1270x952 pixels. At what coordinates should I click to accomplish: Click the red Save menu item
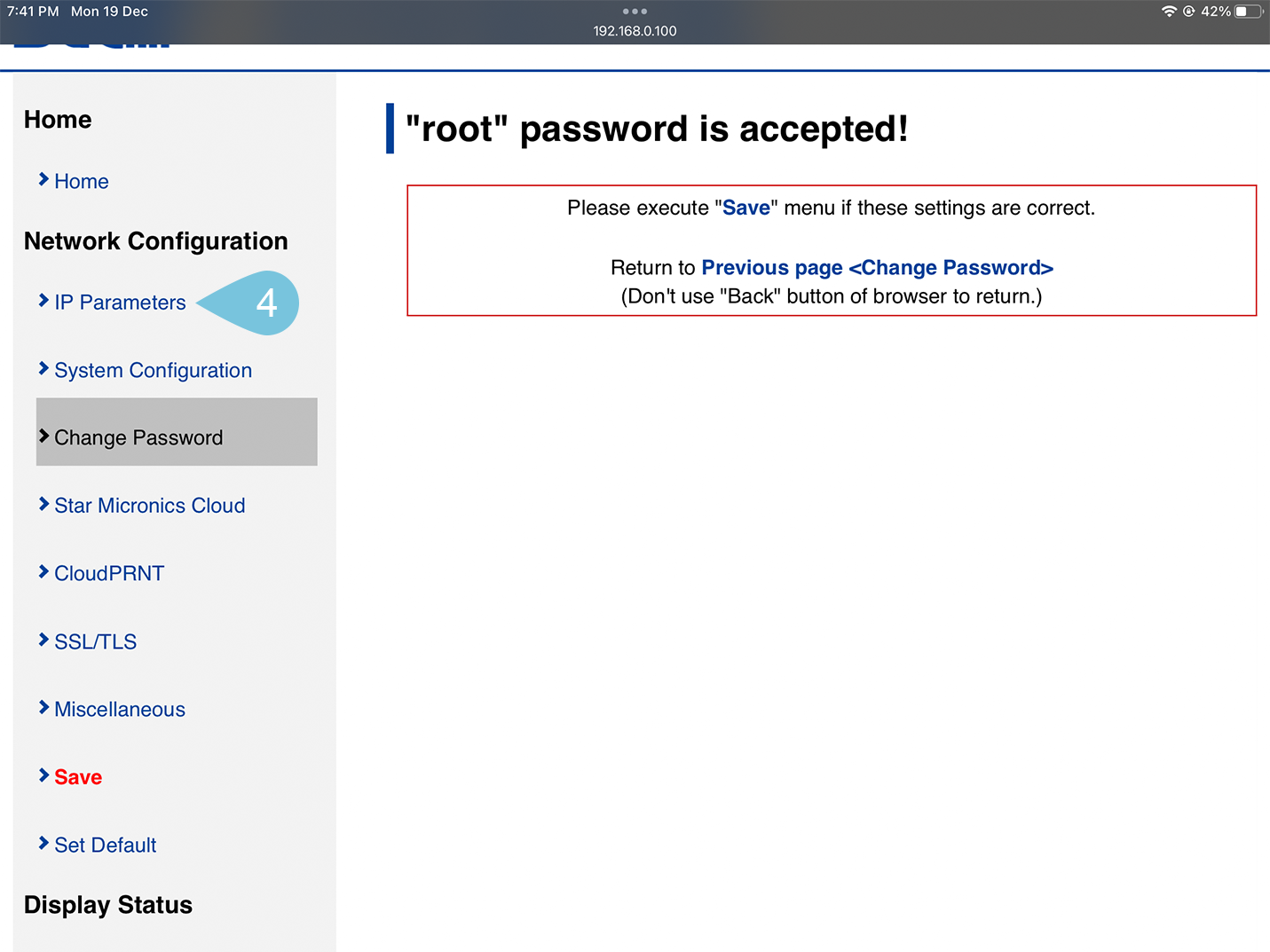(78, 777)
